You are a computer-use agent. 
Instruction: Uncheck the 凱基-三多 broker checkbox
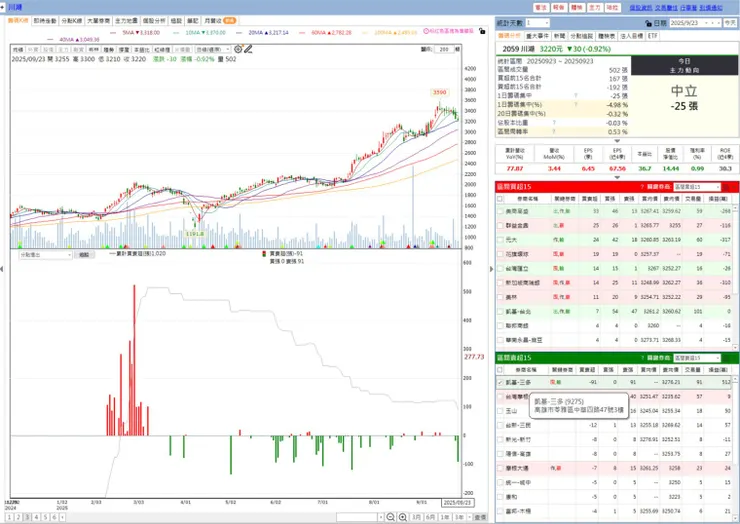[500, 382]
